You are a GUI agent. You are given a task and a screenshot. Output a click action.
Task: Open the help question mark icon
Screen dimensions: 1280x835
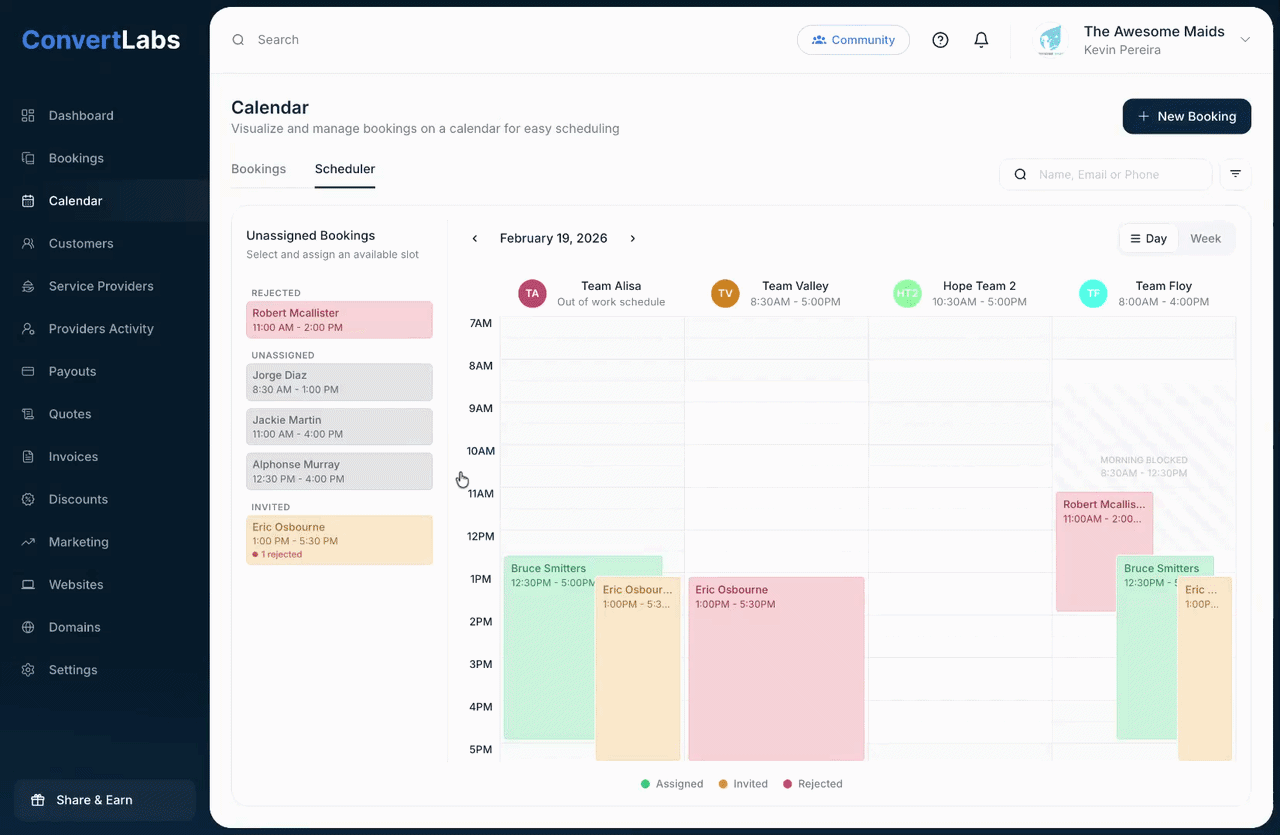pos(940,40)
